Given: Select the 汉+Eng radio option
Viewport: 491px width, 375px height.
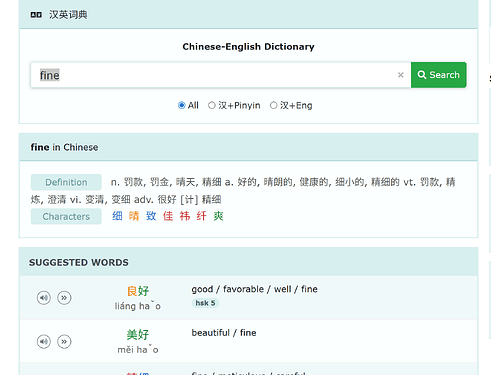Looking at the screenshot, I should click(x=274, y=105).
